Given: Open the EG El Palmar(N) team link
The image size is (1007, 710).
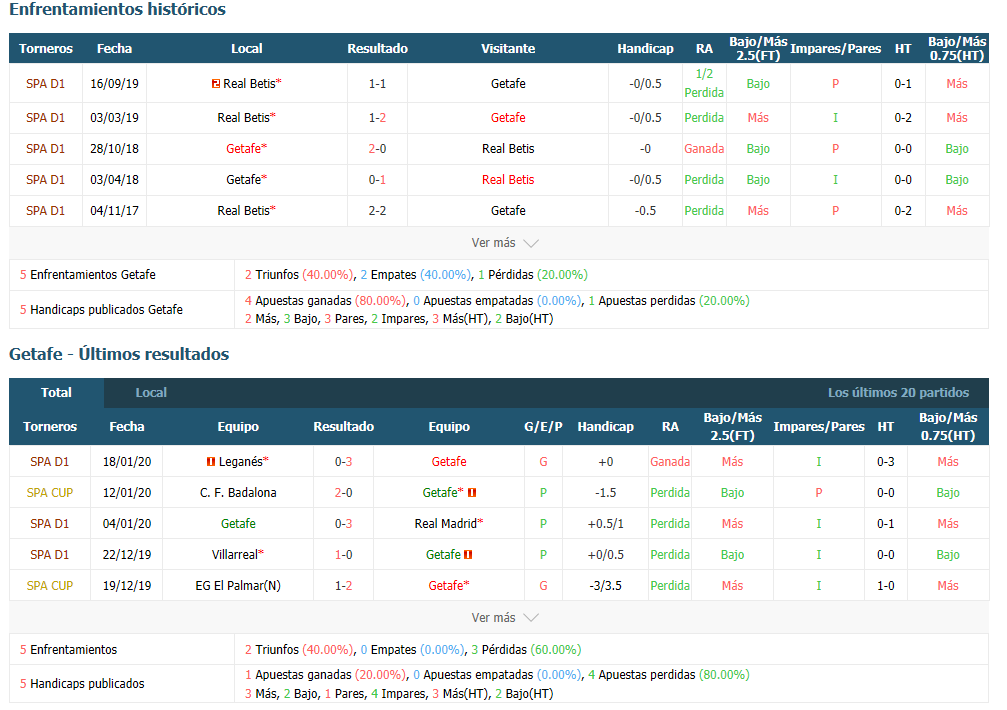Looking at the screenshot, I should (238, 585).
